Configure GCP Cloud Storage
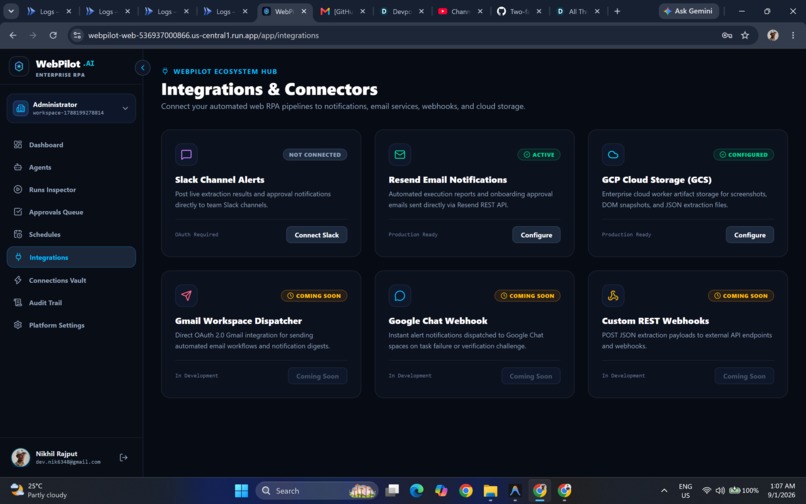806x504 pixels. point(749,235)
